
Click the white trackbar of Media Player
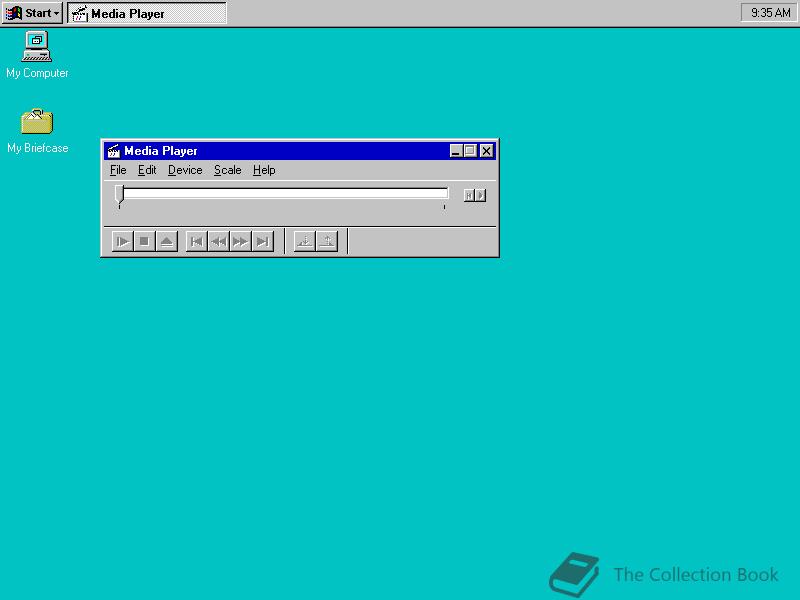coord(286,193)
